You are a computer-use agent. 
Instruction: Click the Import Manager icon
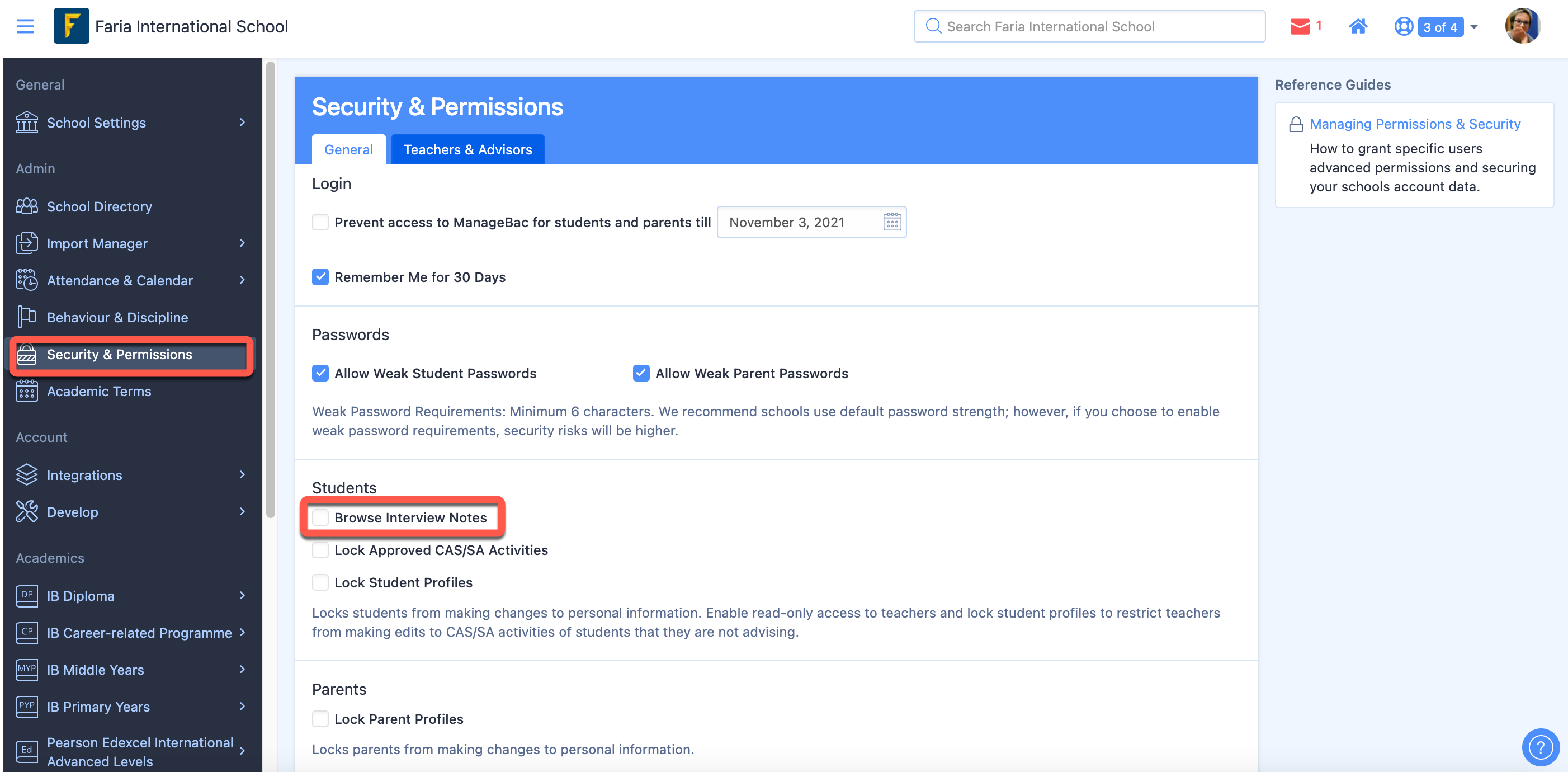(26, 243)
